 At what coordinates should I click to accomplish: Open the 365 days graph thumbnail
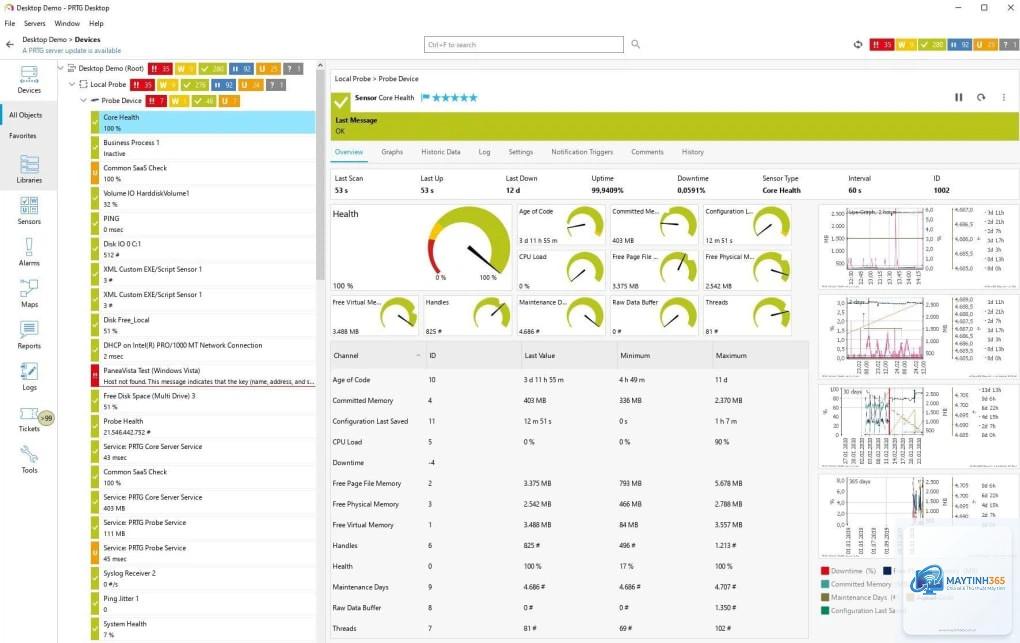click(918, 515)
